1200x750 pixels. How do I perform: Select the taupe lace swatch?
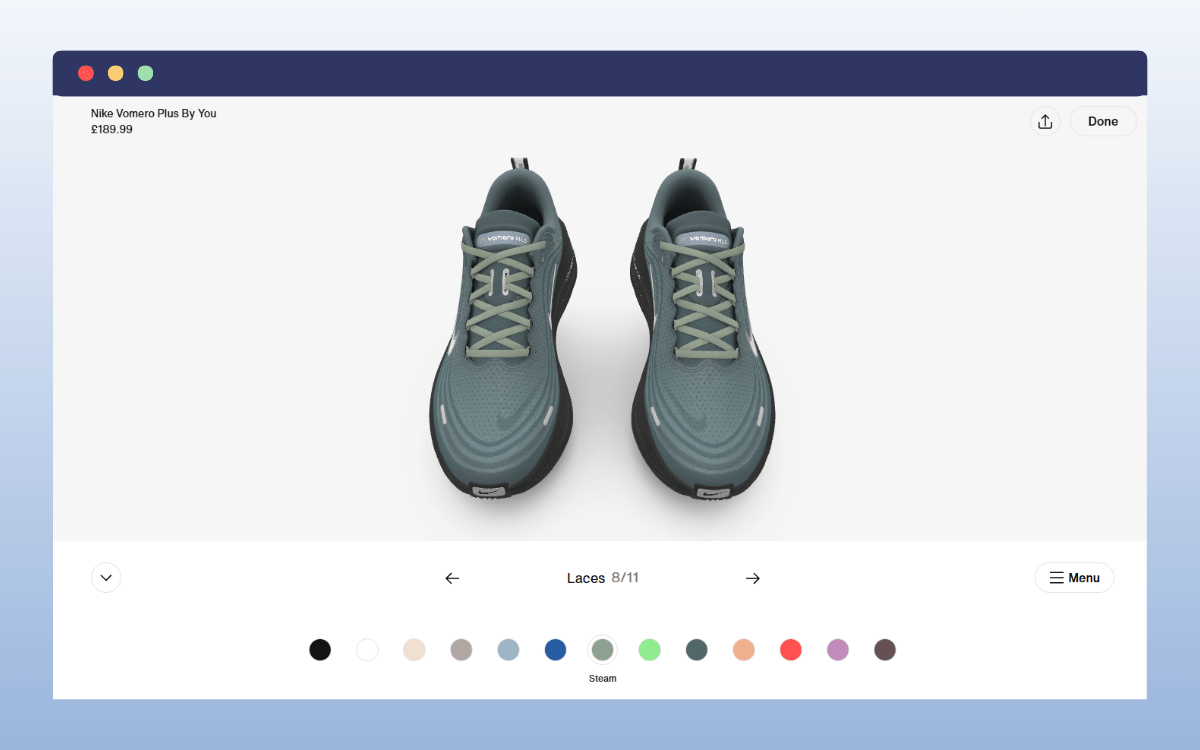[461, 649]
